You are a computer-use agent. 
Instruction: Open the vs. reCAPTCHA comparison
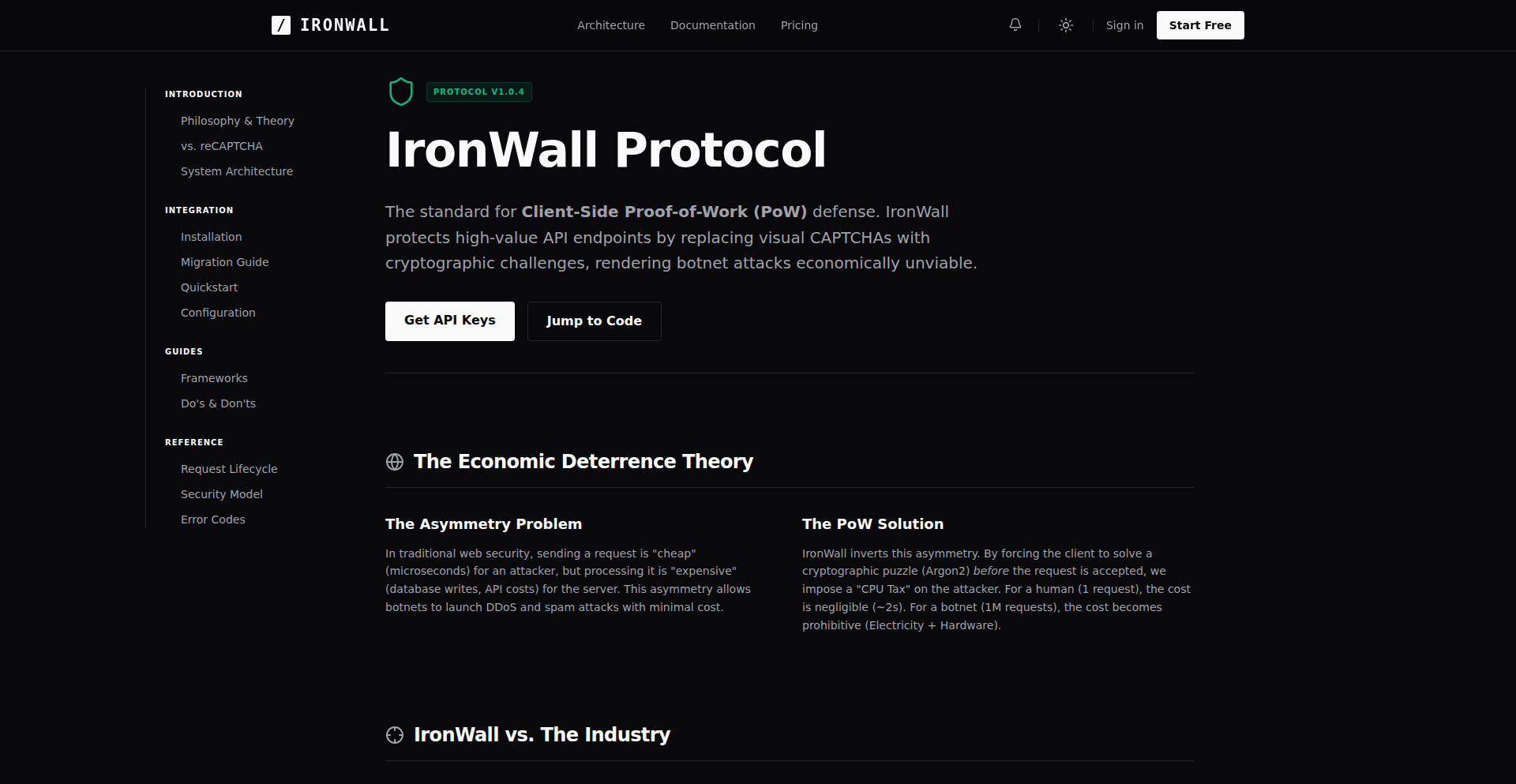coord(222,145)
